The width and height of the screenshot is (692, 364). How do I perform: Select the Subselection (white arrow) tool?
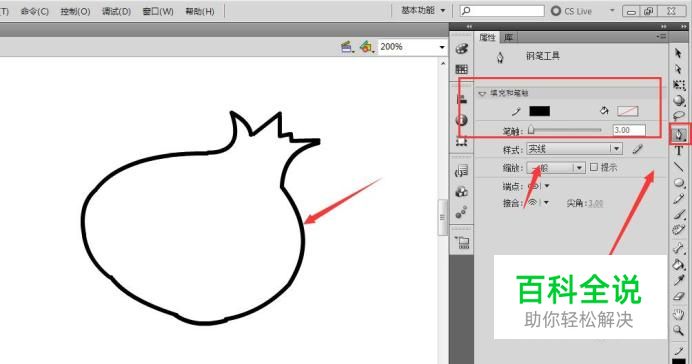tap(678, 69)
